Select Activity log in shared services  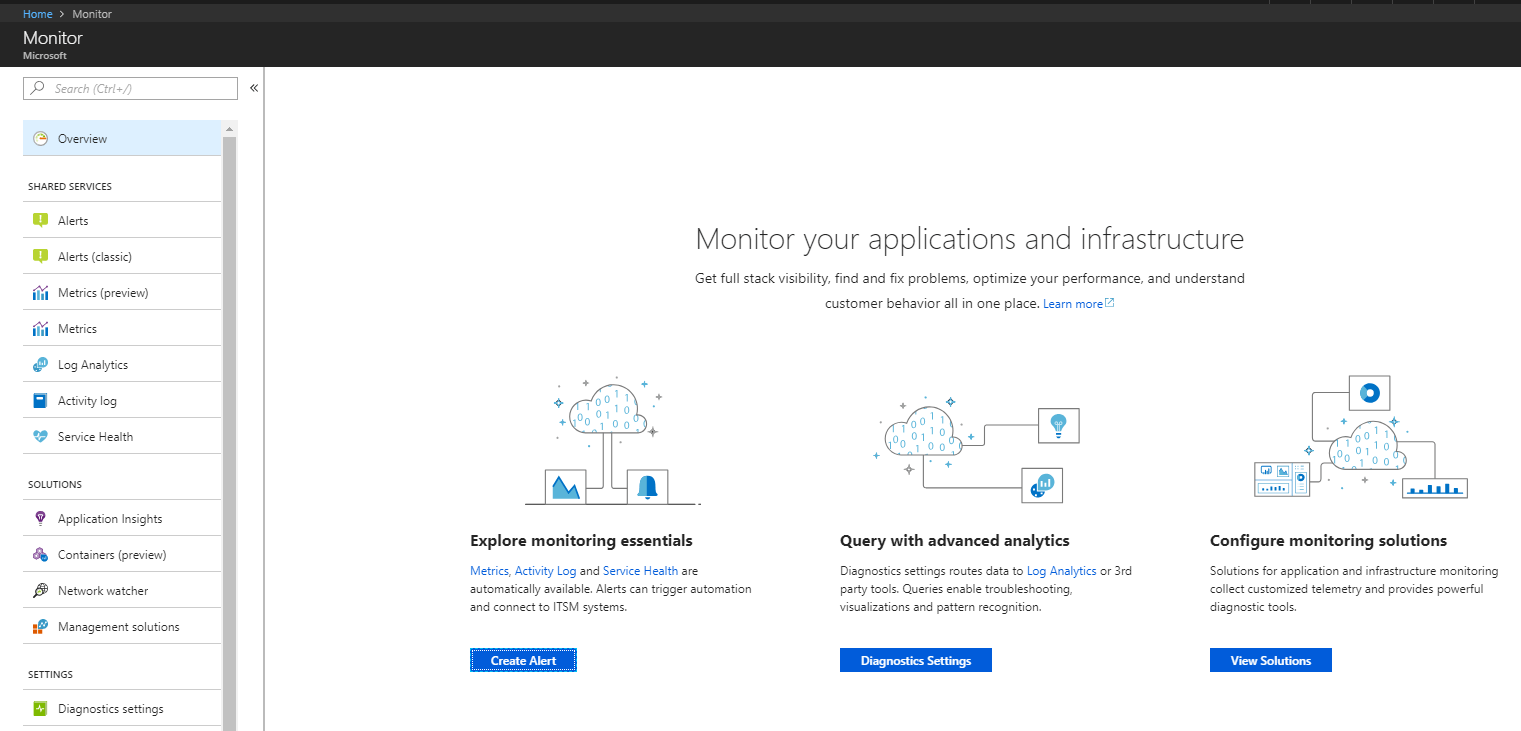point(85,400)
